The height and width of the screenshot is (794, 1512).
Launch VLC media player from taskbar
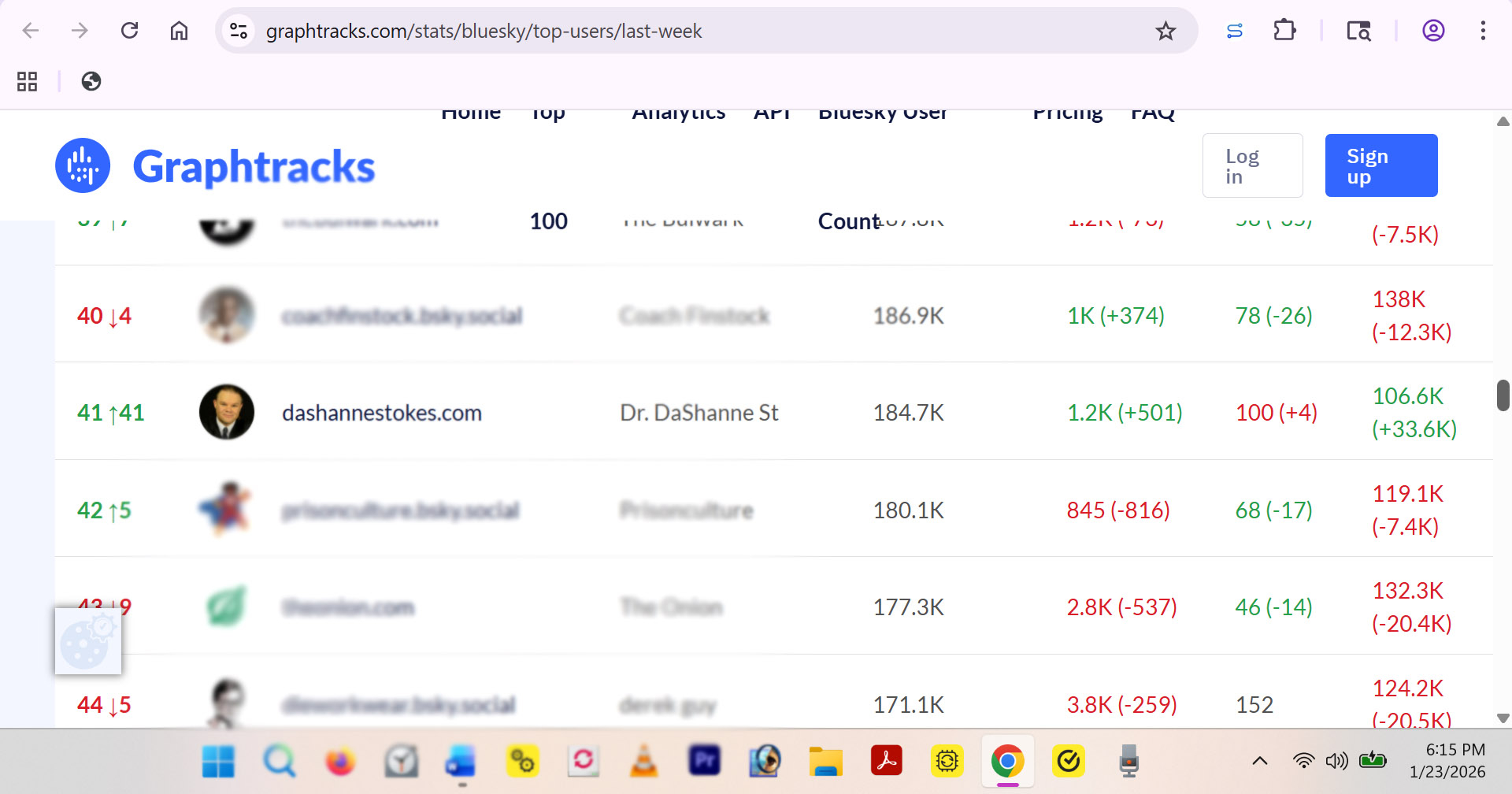coord(644,762)
